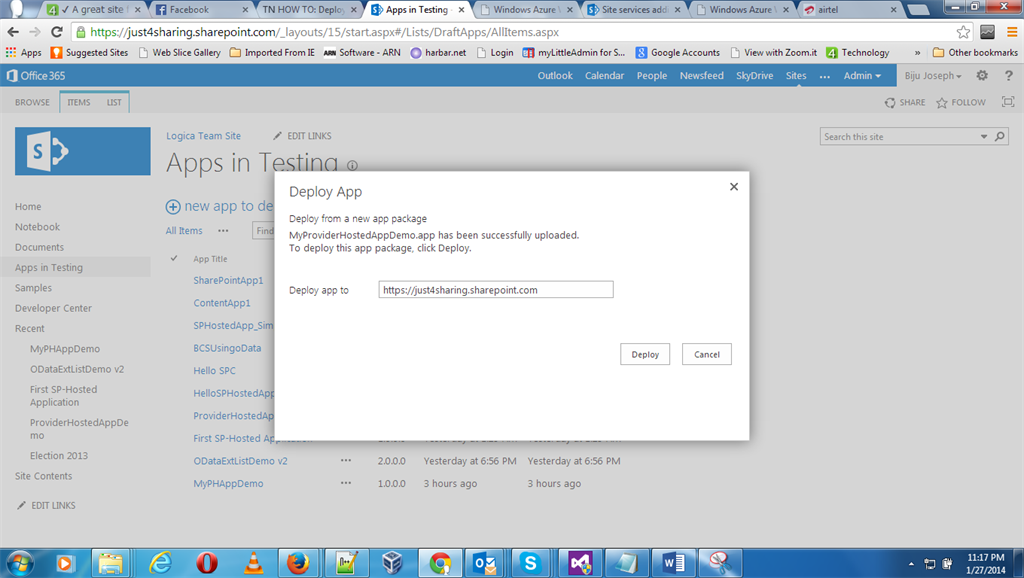Open the Admin dropdown menu

[862, 75]
